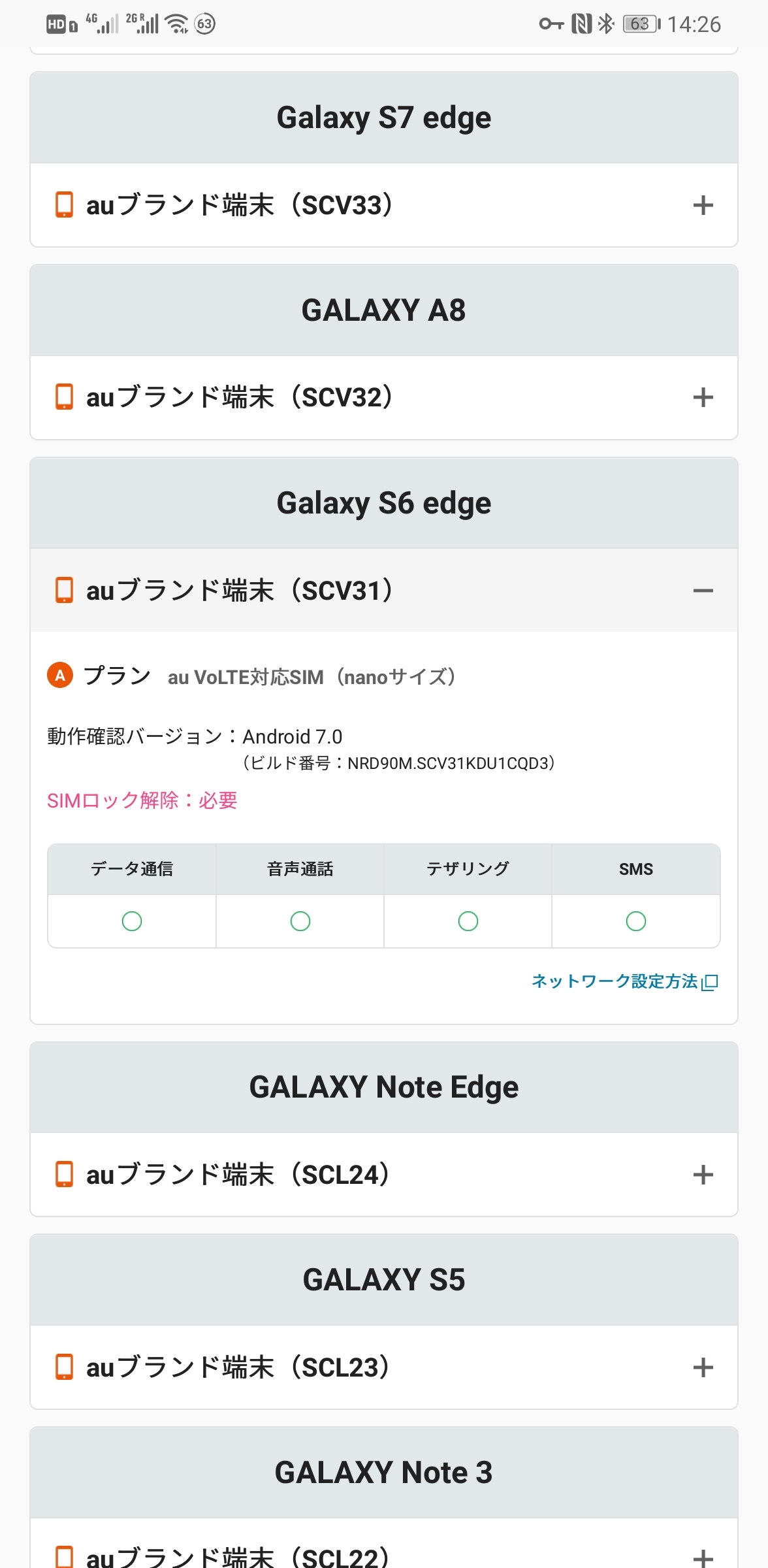
Task: Expand the SCL23 plus icon
Action: click(x=703, y=1367)
